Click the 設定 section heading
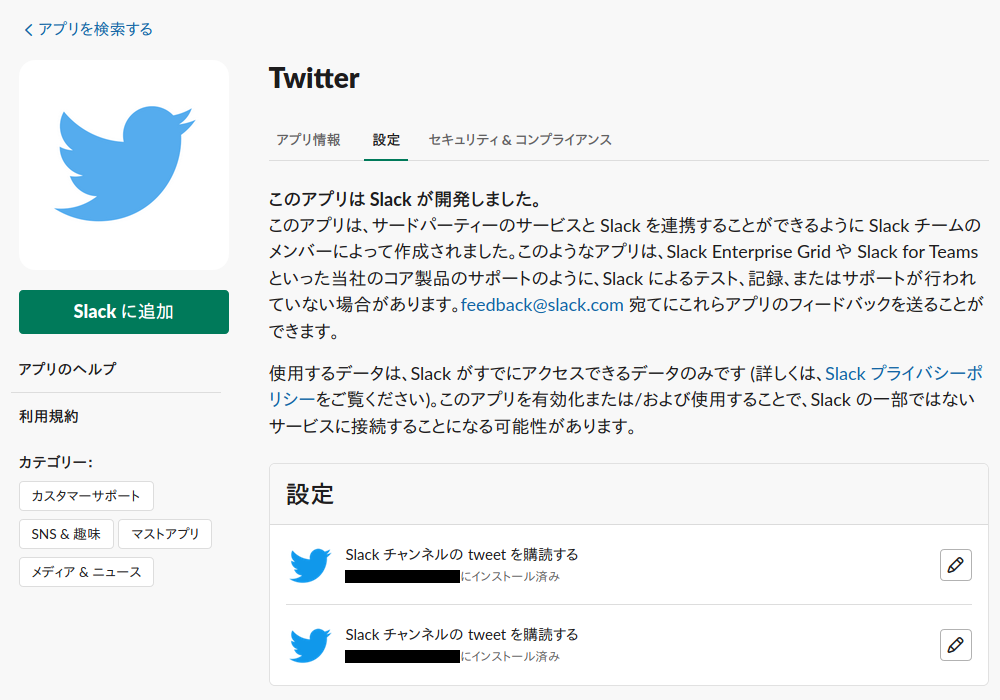The width and height of the screenshot is (1000, 700). (310, 494)
